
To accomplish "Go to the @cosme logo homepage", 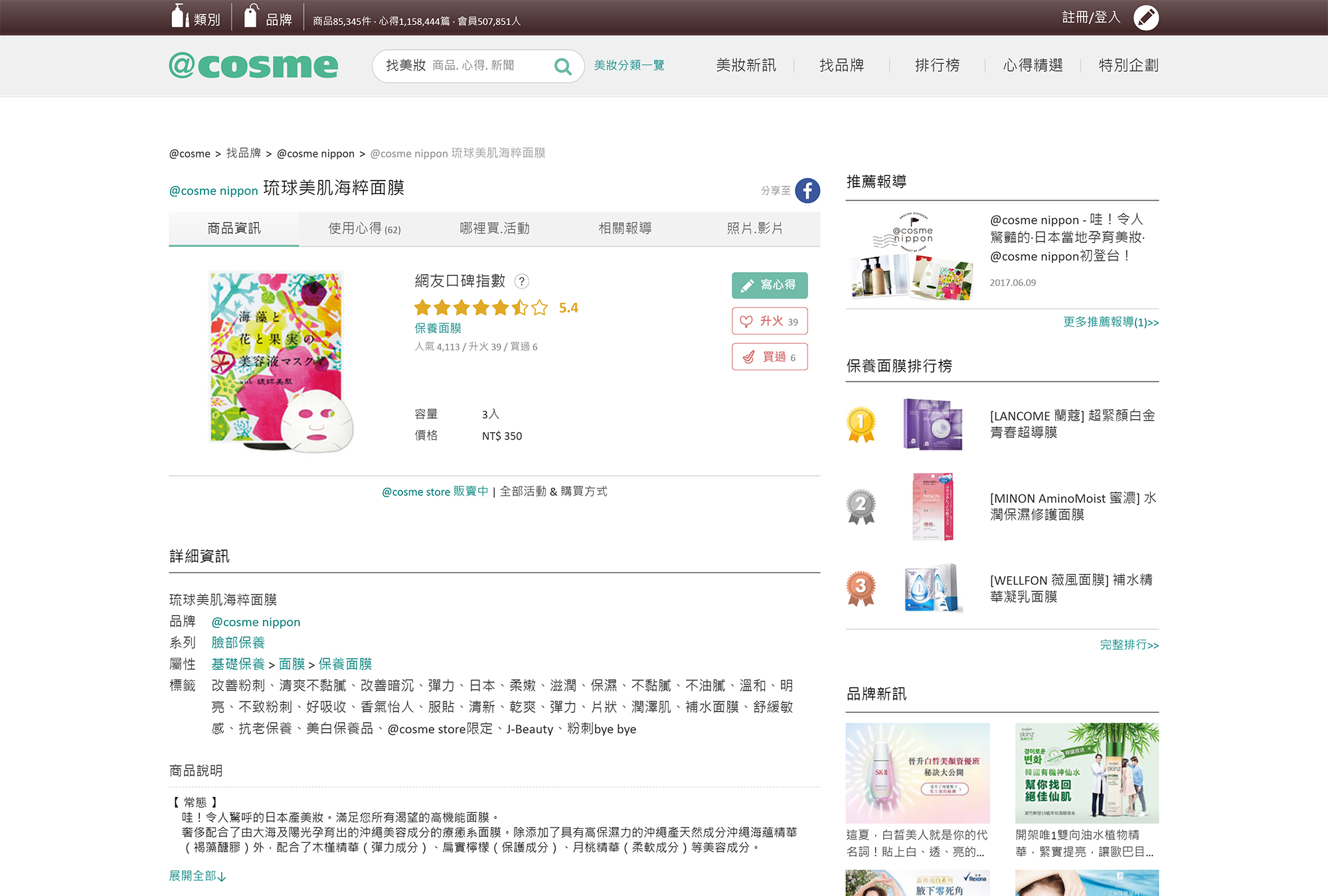I will click(x=254, y=65).
